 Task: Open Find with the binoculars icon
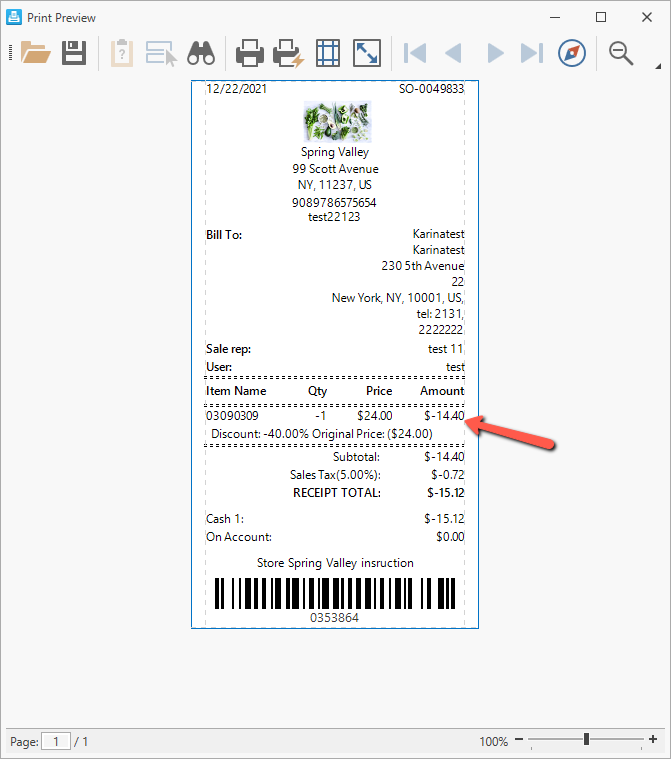(x=201, y=53)
